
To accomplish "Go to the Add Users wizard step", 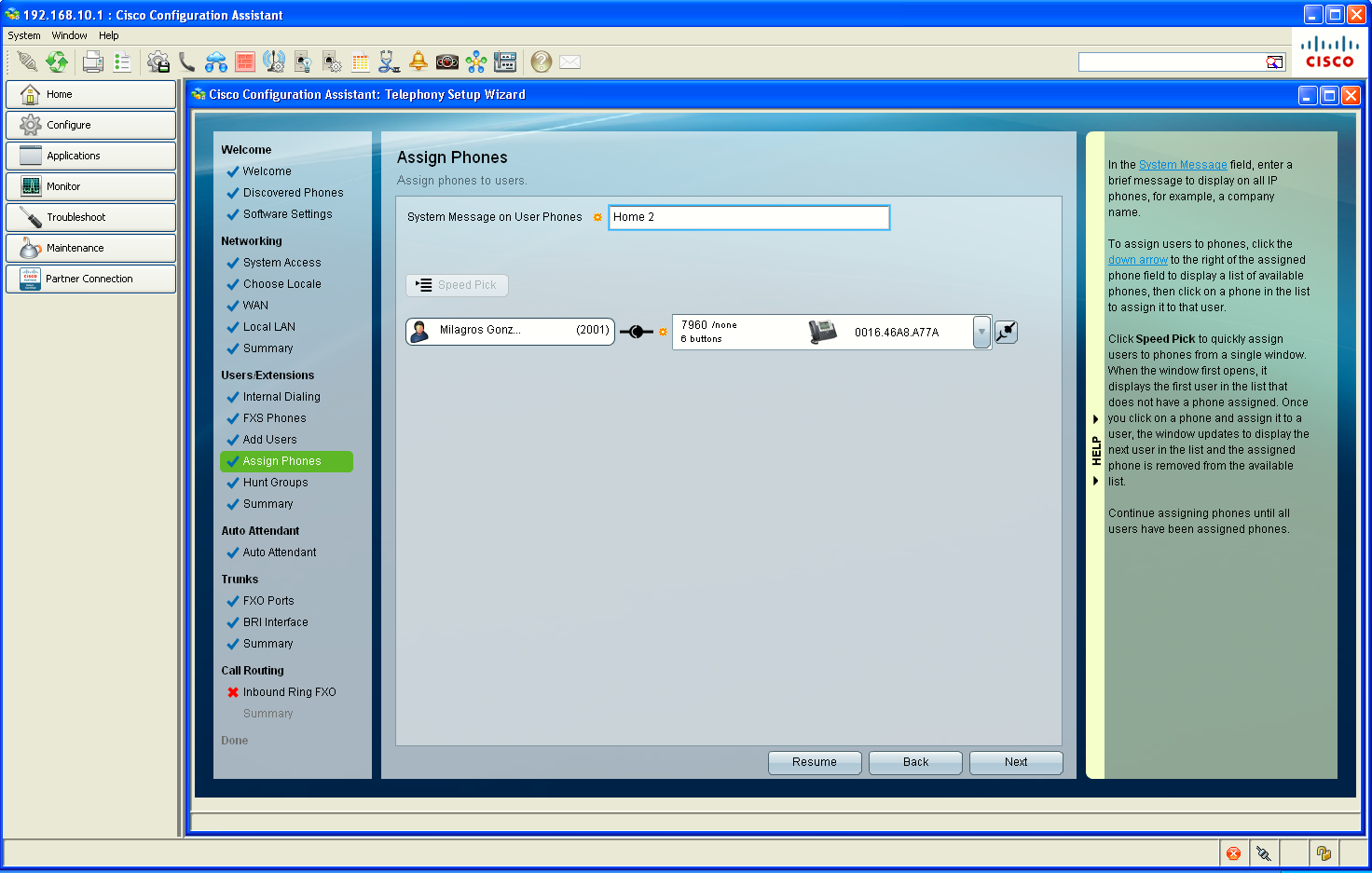I will [x=269, y=440].
